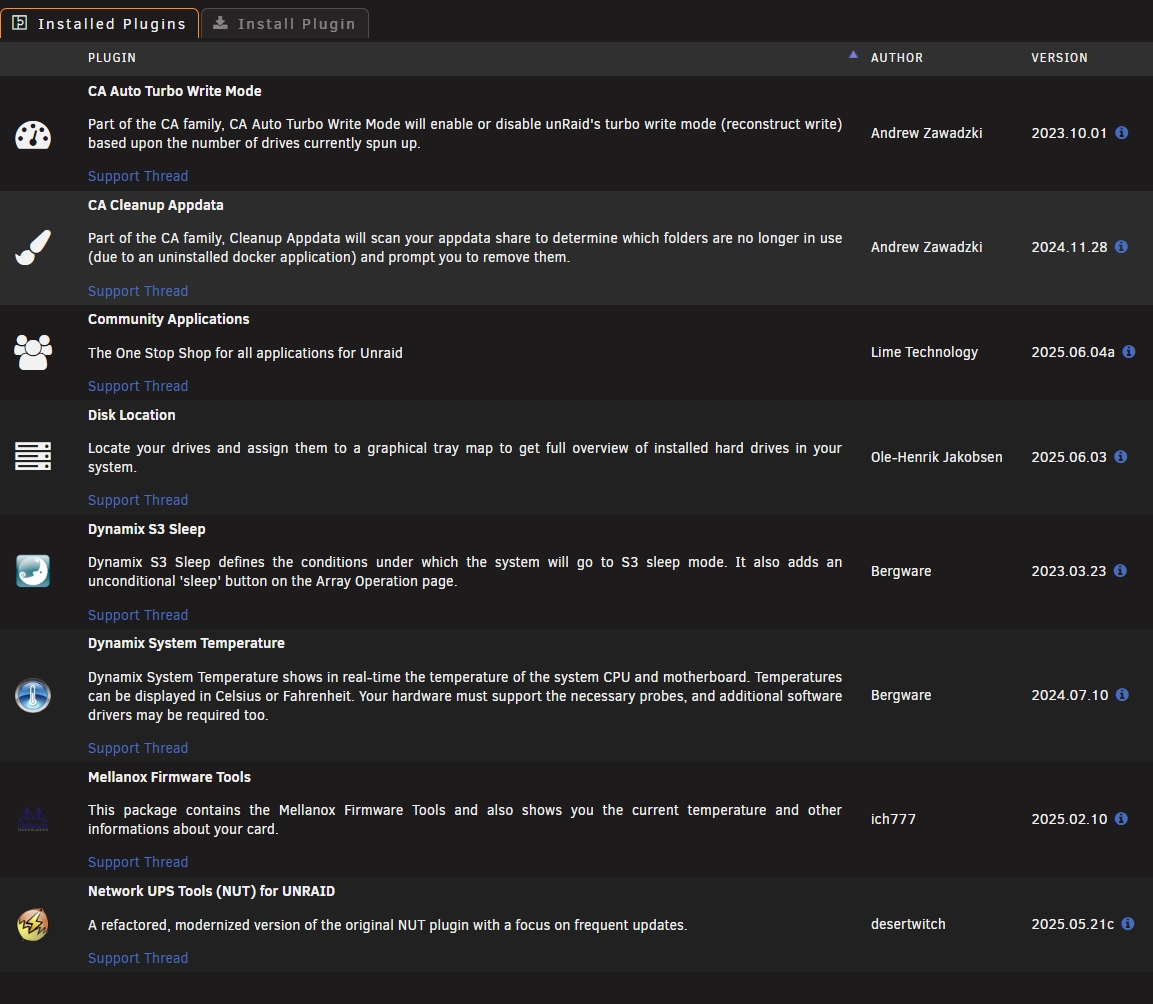This screenshot has width=1153, height=1004.
Task: Open info icon next to version 2025.06.04a
Action: tap(1129, 352)
